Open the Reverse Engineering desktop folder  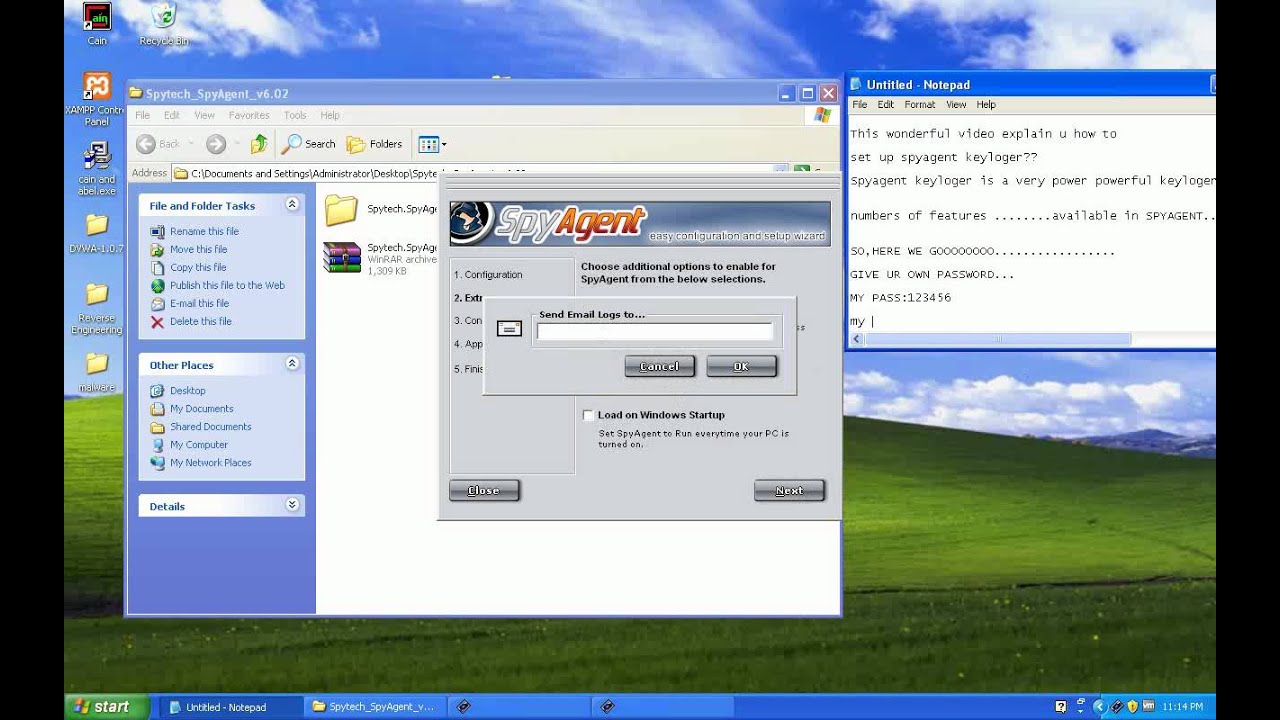[97, 308]
